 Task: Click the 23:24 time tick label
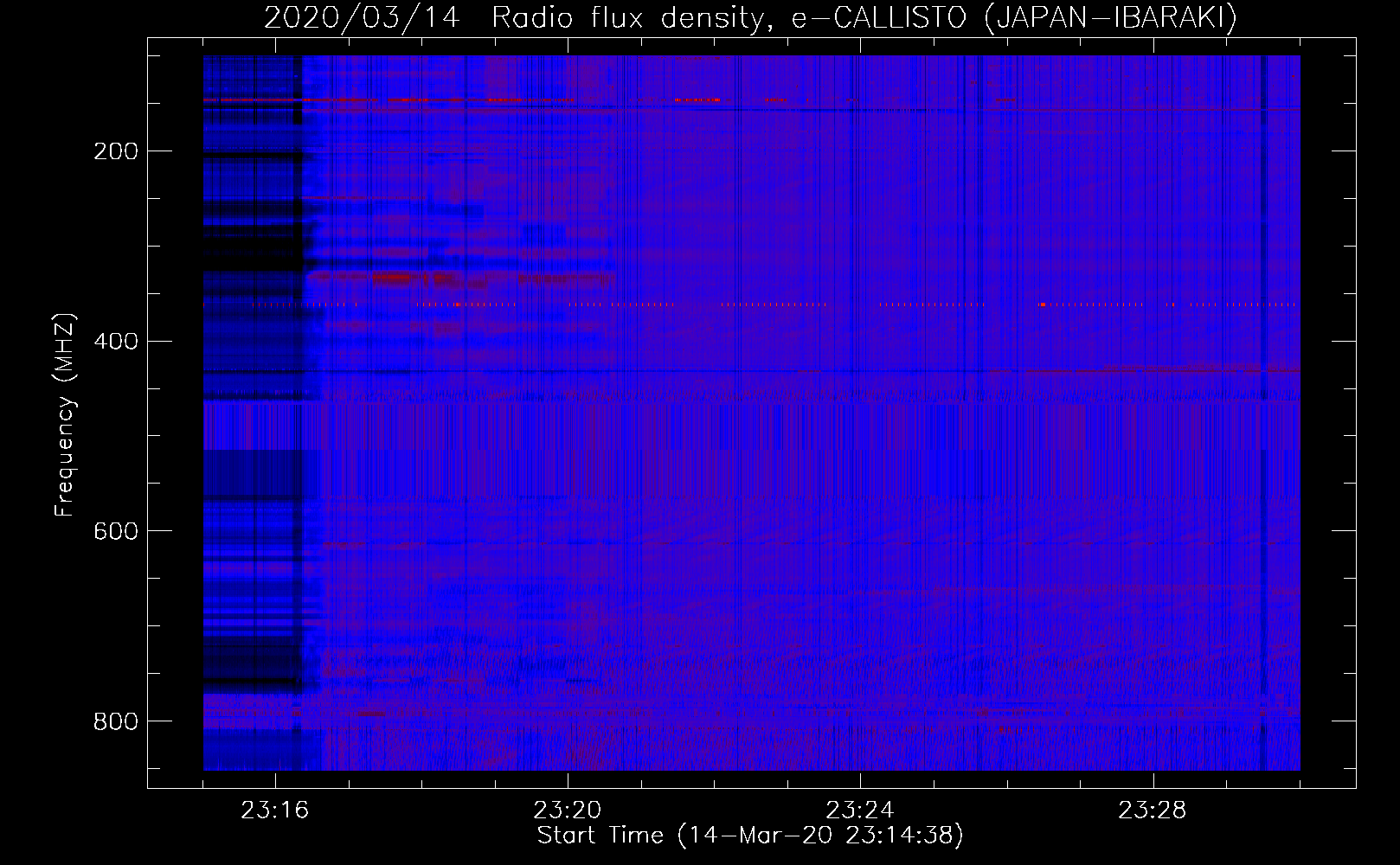click(860, 811)
